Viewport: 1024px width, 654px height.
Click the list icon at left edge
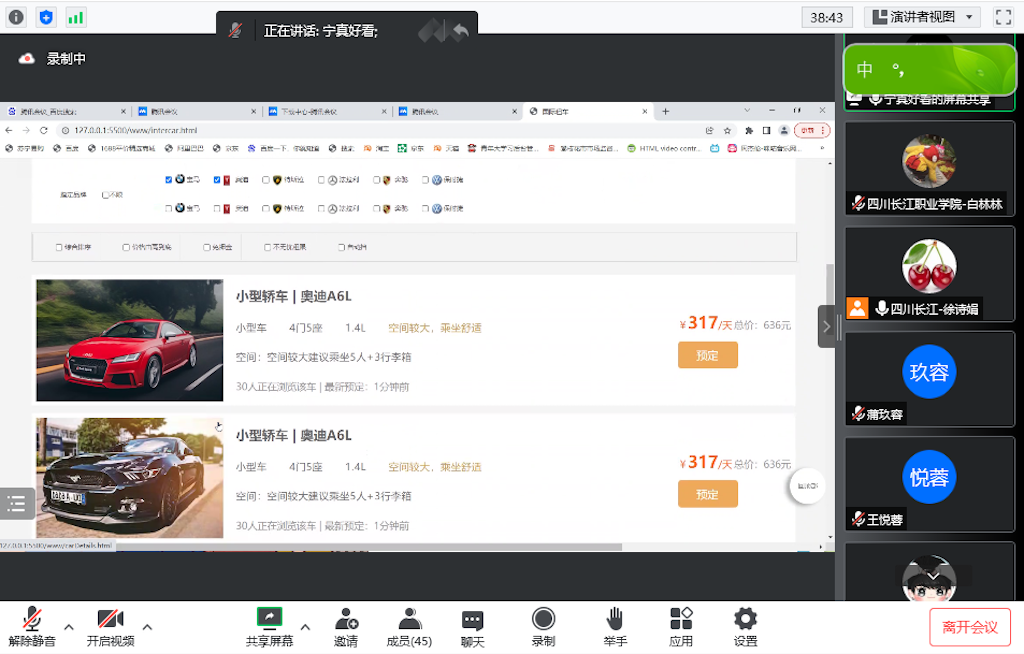[16, 503]
